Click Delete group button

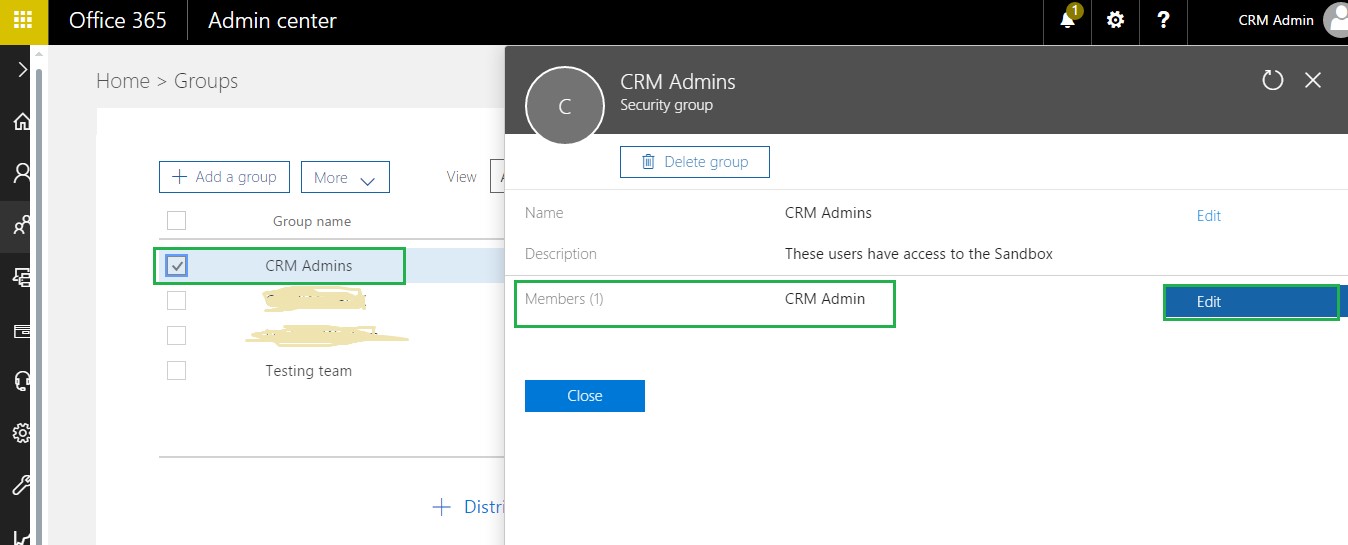(695, 162)
